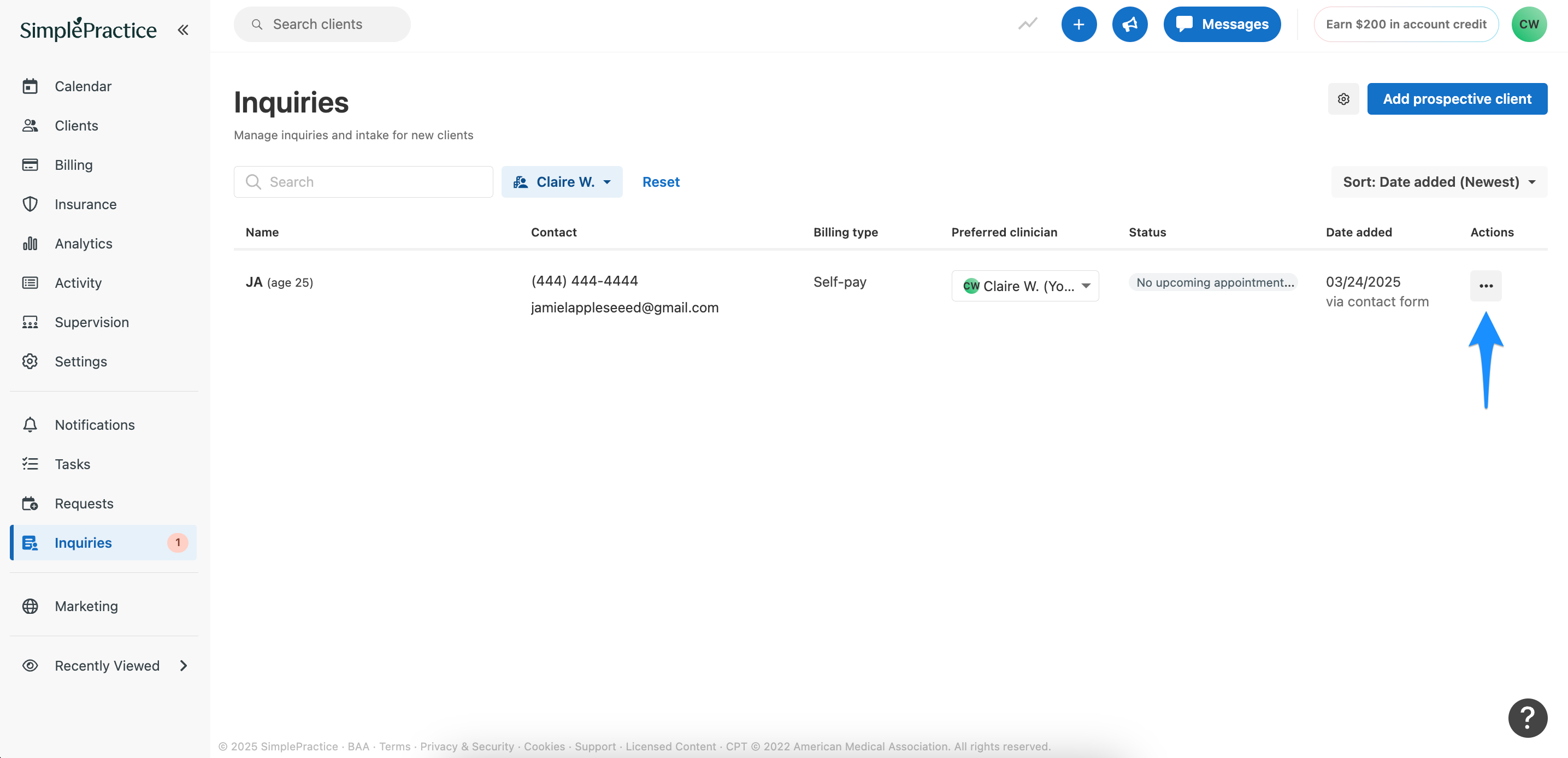Click the Self-pay billing type cell
The width and height of the screenshot is (1568, 758).
click(x=839, y=282)
